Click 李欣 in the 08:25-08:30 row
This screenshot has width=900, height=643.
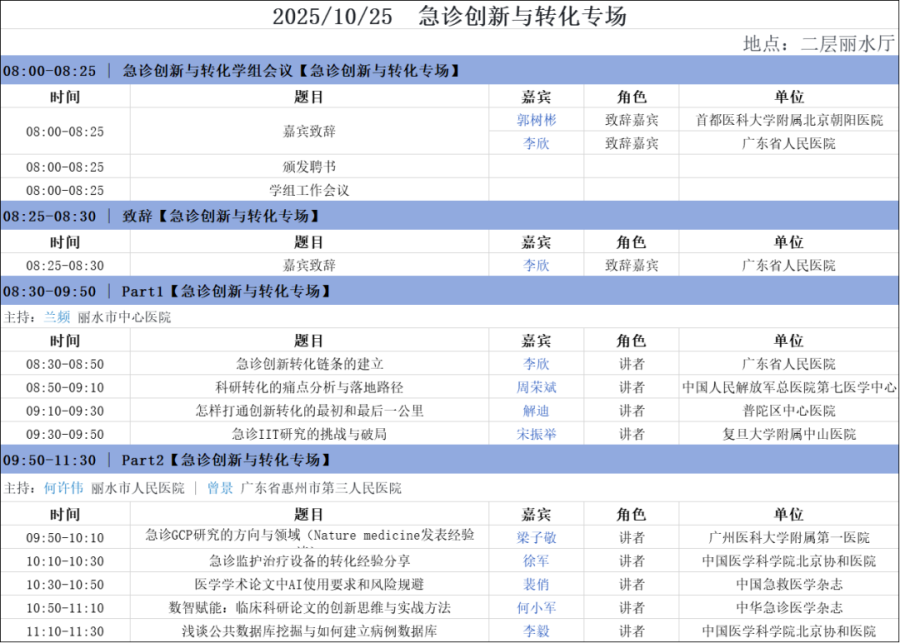coord(536,266)
